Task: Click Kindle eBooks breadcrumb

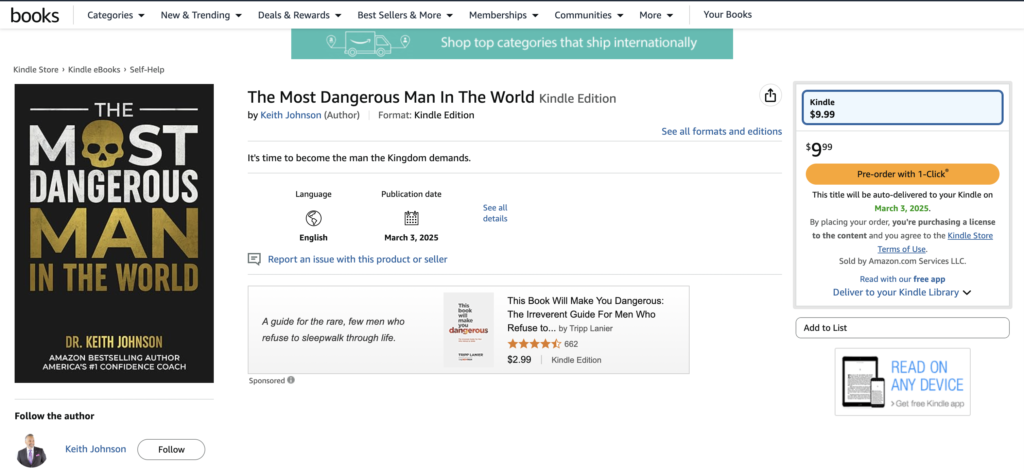Action: (94, 69)
